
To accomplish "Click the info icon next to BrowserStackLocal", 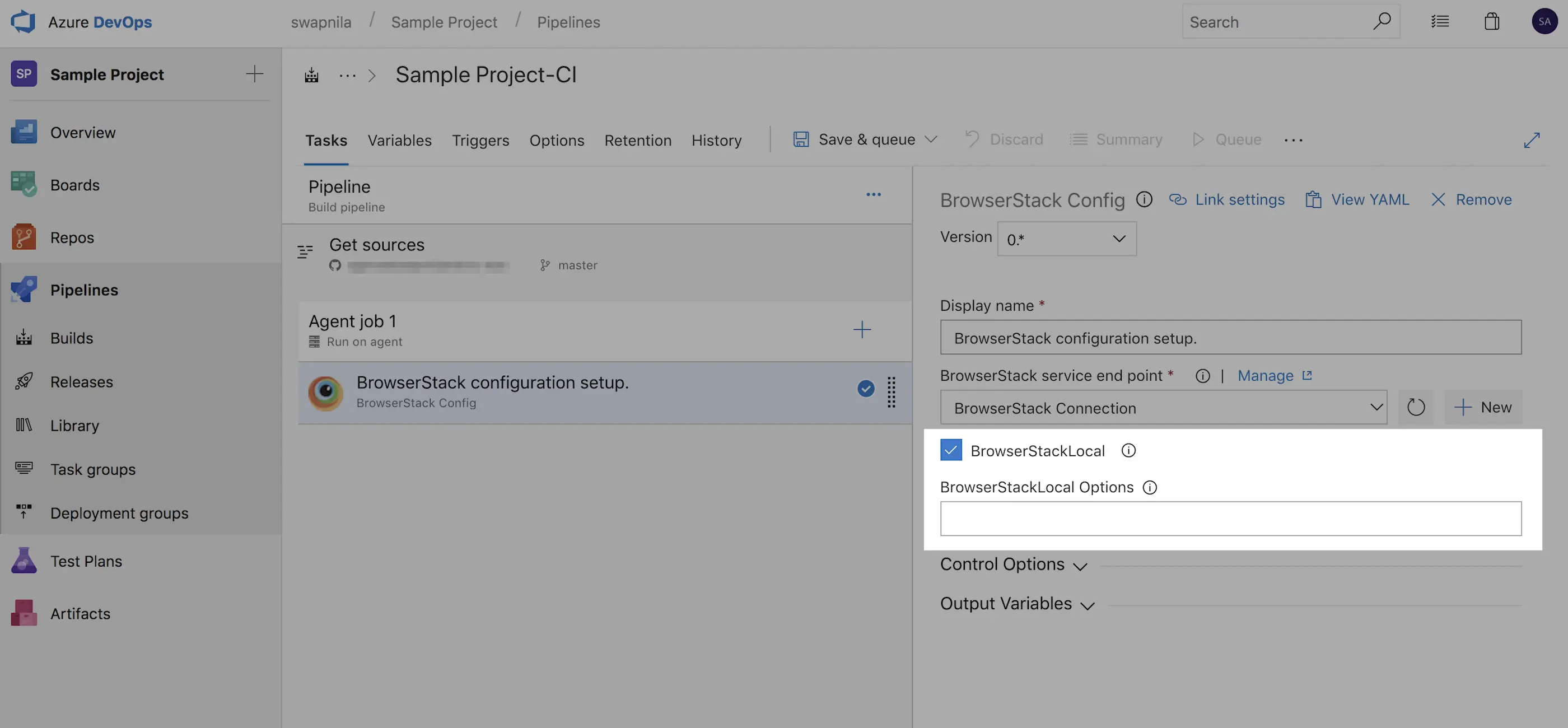I will pyautogui.click(x=1128, y=450).
